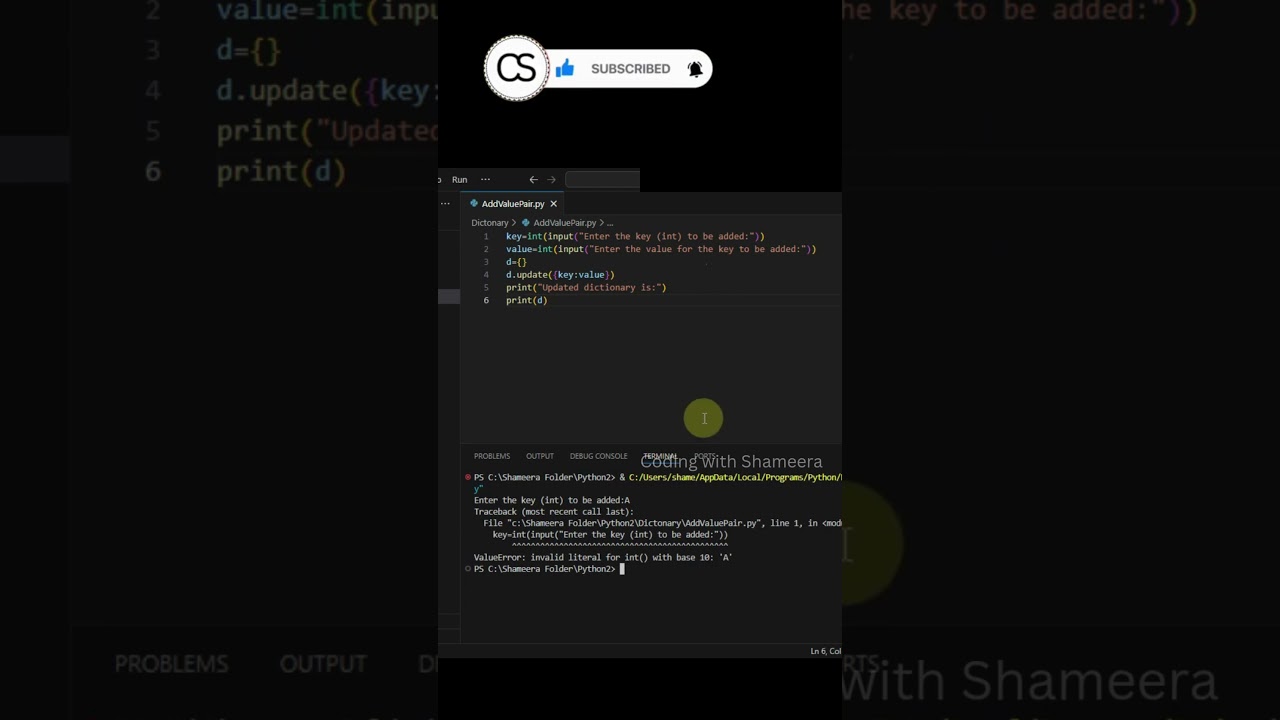Image resolution: width=1280 pixels, height=720 pixels.
Task: Click the notification bell icon
Action: pyautogui.click(x=695, y=69)
